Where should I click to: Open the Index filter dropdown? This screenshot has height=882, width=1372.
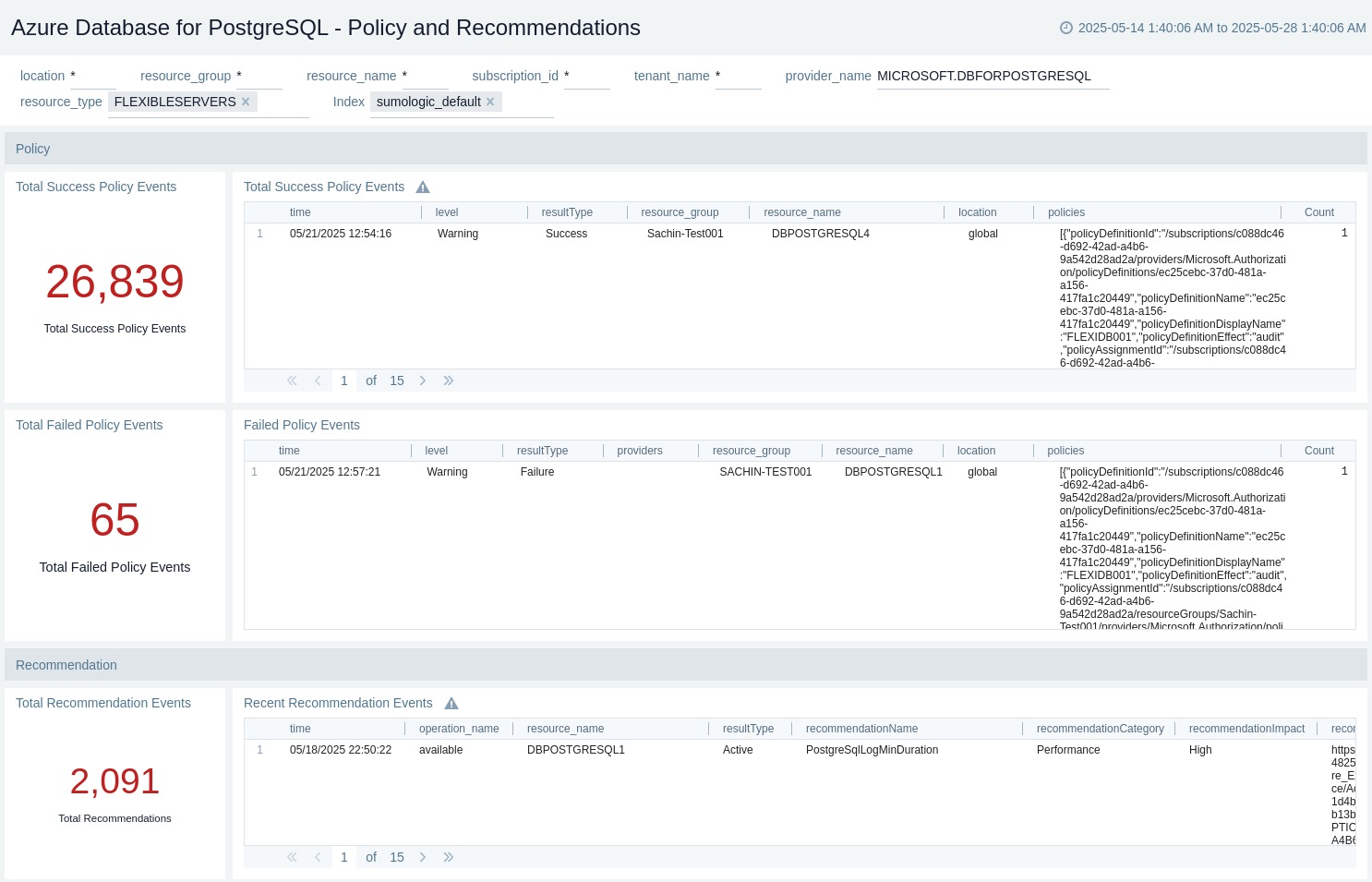(462, 103)
